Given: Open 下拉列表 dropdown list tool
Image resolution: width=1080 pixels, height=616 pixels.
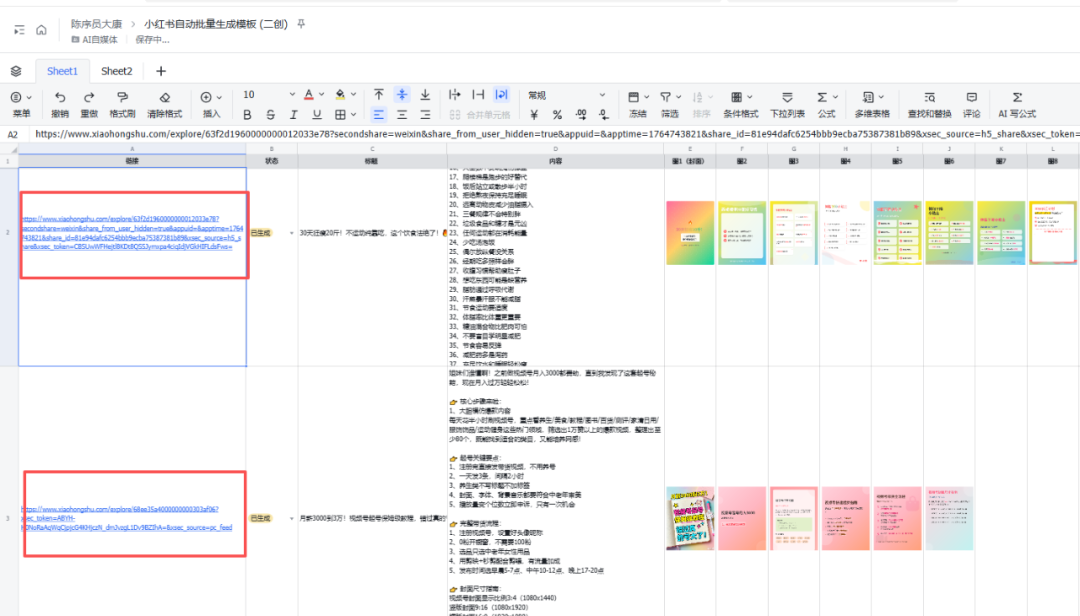Looking at the screenshot, I should point(787,104).
